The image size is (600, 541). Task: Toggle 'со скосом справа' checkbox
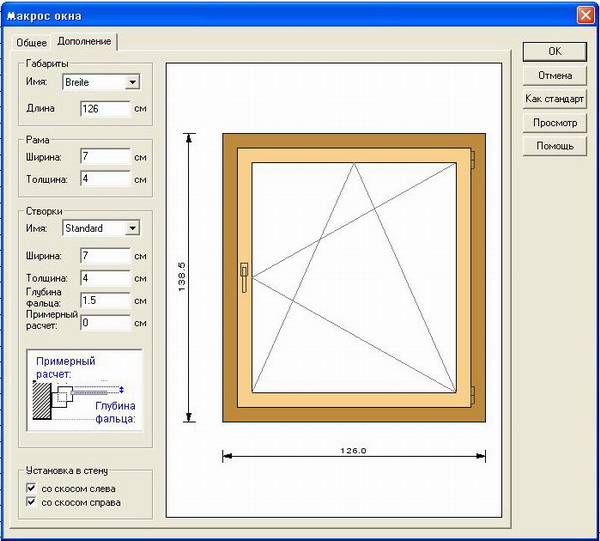coord(32,502)
